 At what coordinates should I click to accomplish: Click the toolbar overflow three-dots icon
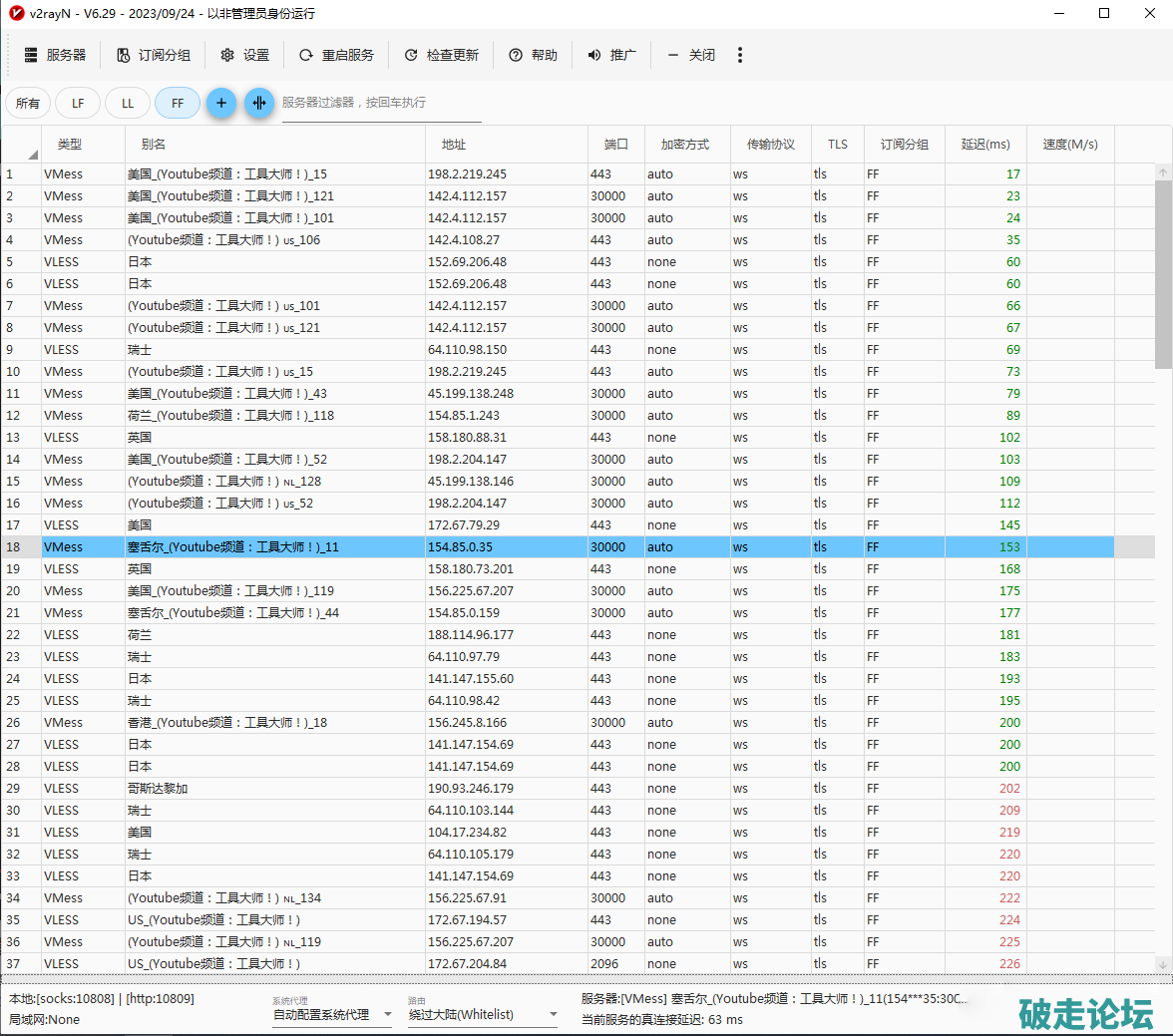(x=739, y=55)
